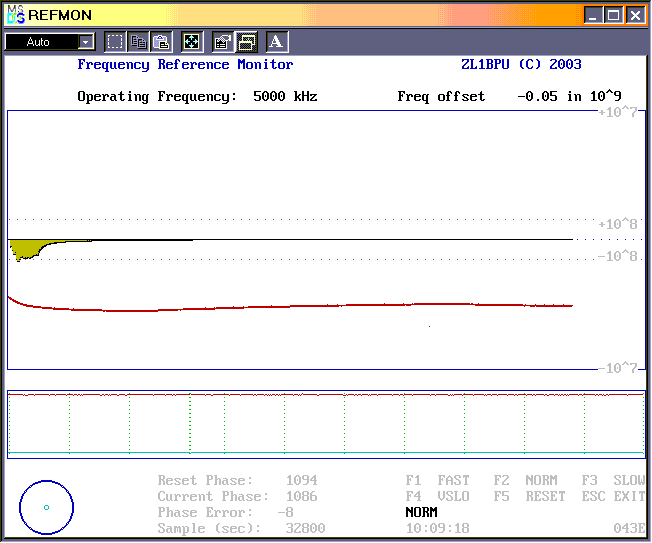Viewport: 652px width, 543px height.
Task: Click the F1 FAST mode label
Action: (x=438, y=481)
